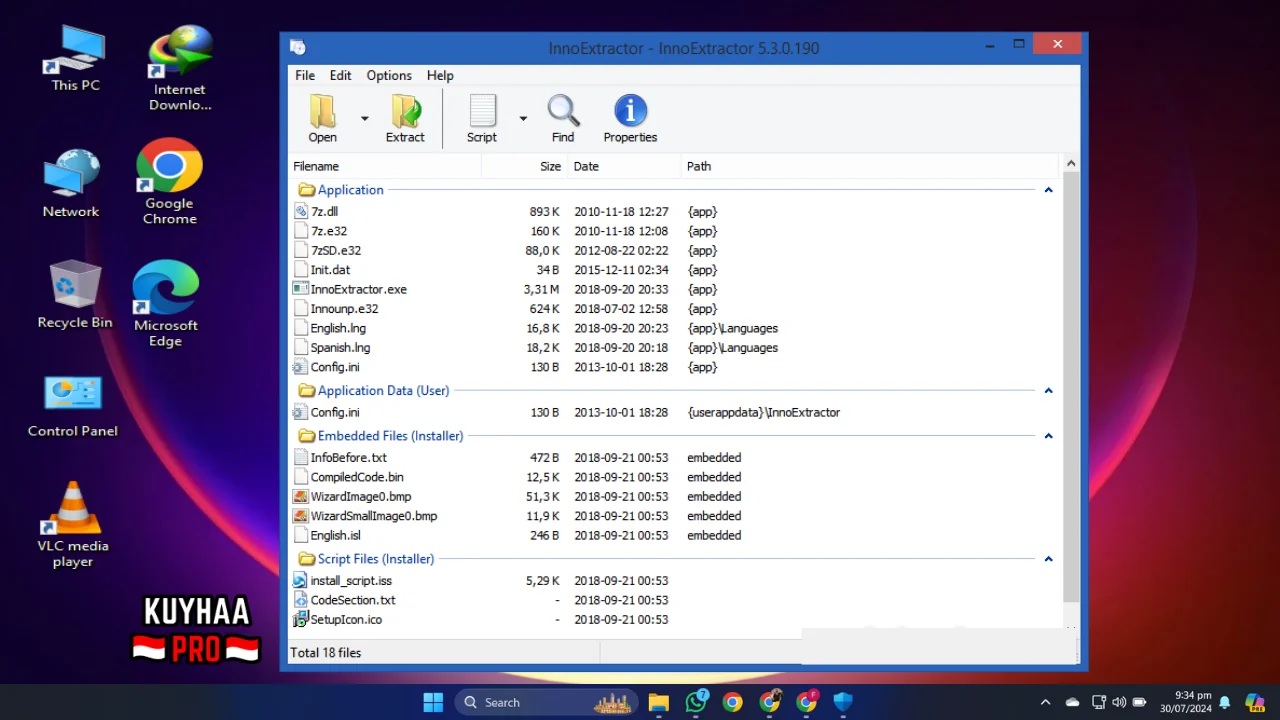Open Internet Download Manager desktop shortcut
Image resolution: width=1280 pixels, height=720 pixels.
[180, 66]
